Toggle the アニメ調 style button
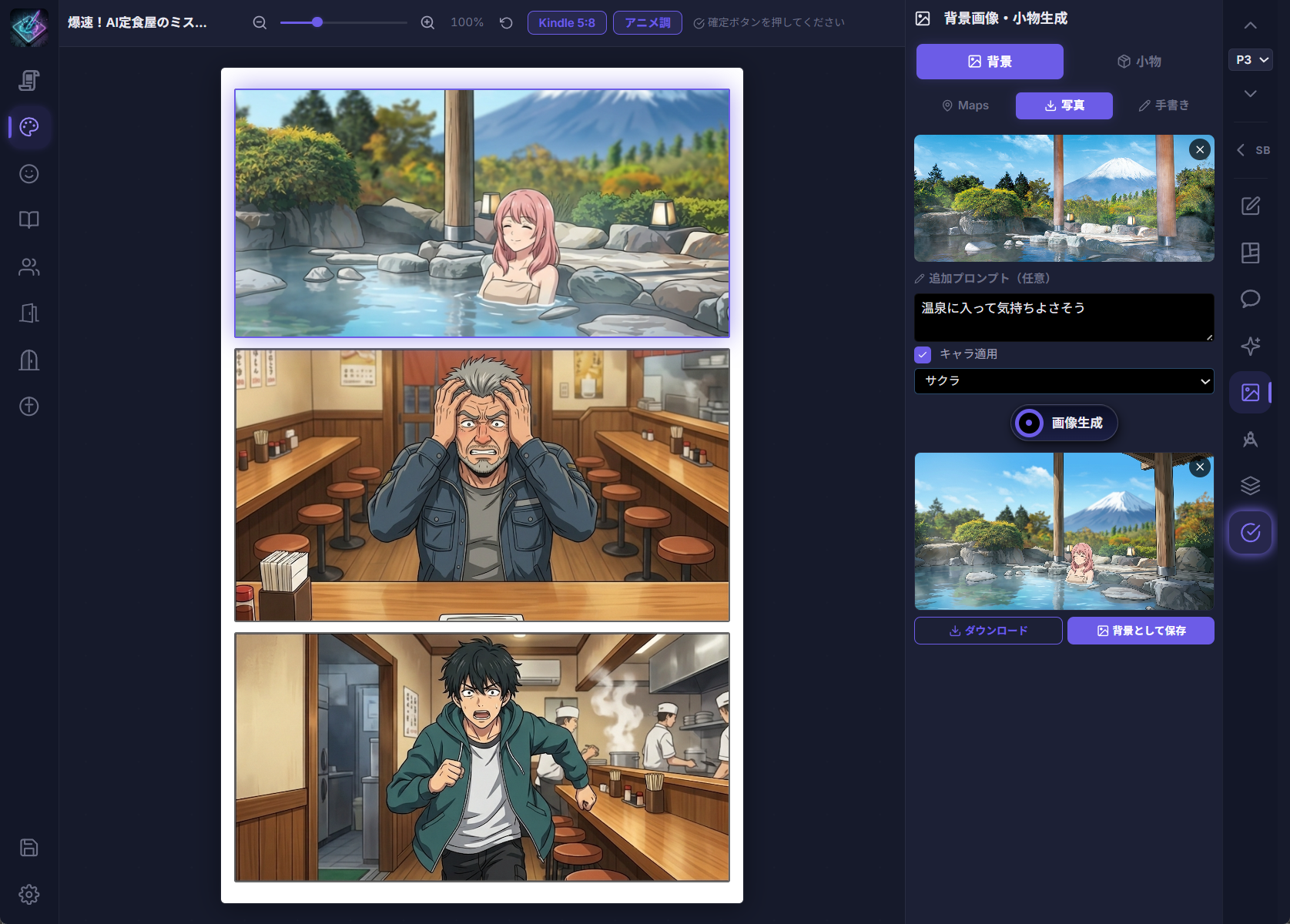The height and width of the screenshot is (924, 1290). (x=647, y=23)
